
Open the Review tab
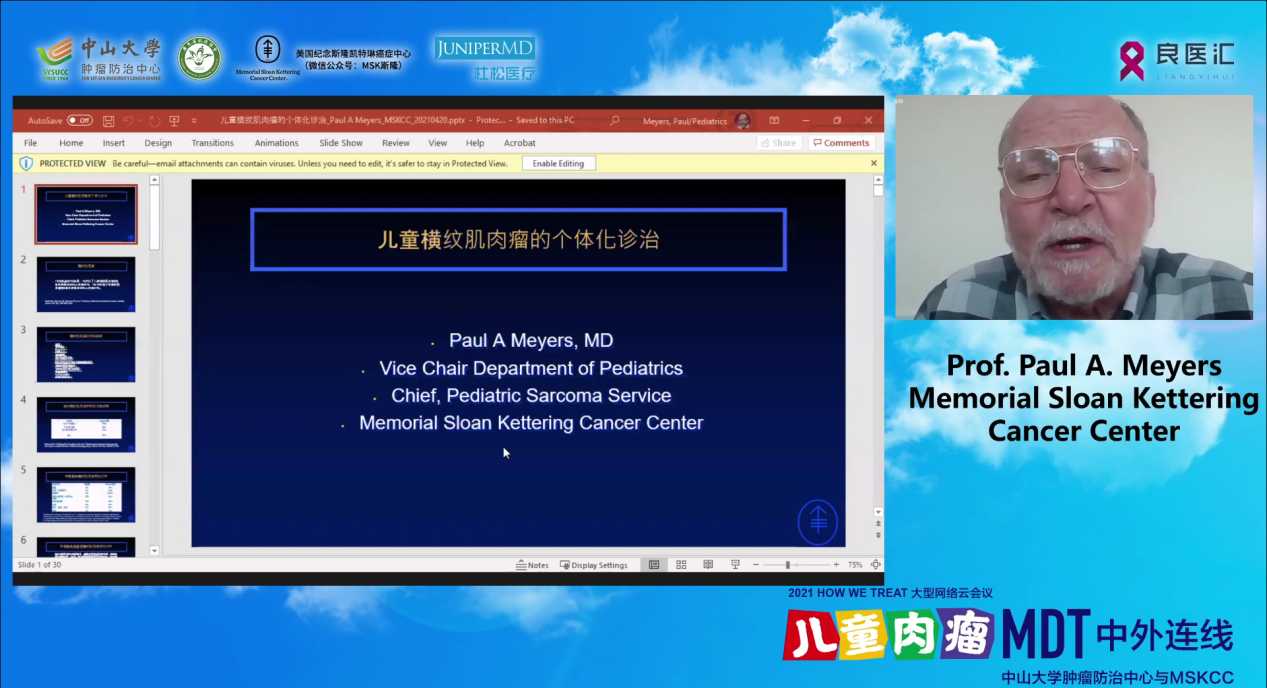coord(396,143)
